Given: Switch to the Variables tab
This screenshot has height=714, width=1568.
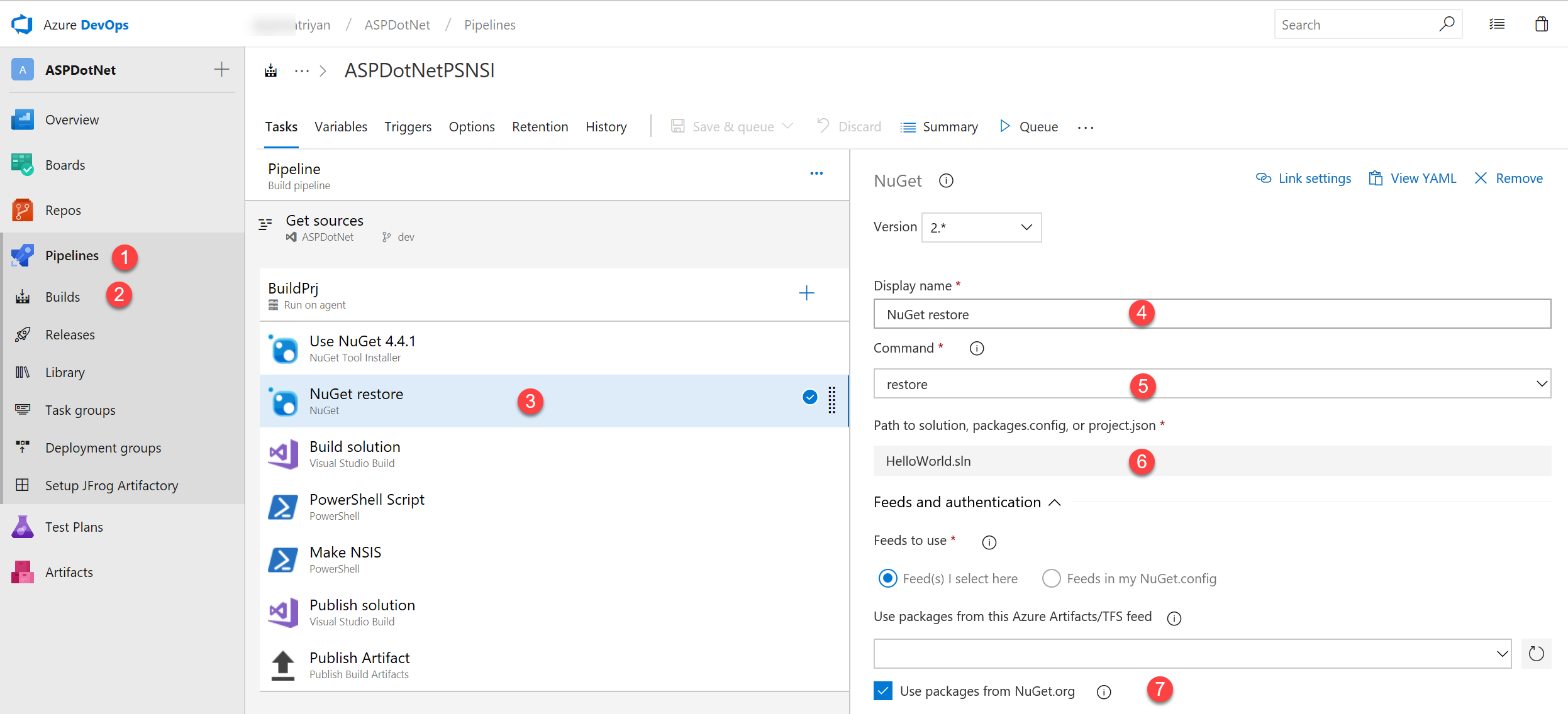Looking at the screenshot, I should pyautogui.click(x=341, y=126).
